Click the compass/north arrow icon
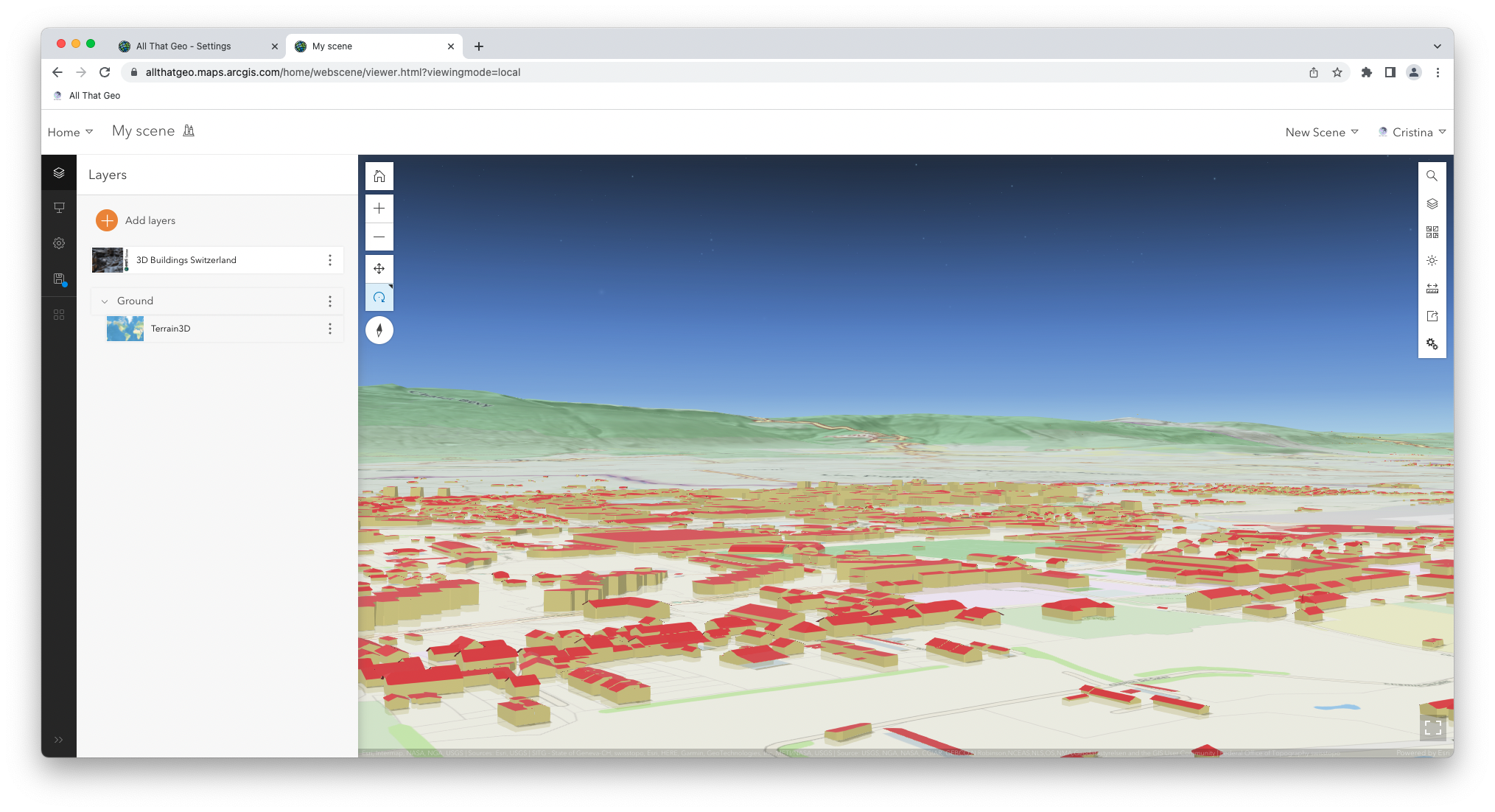 [379, 330]
